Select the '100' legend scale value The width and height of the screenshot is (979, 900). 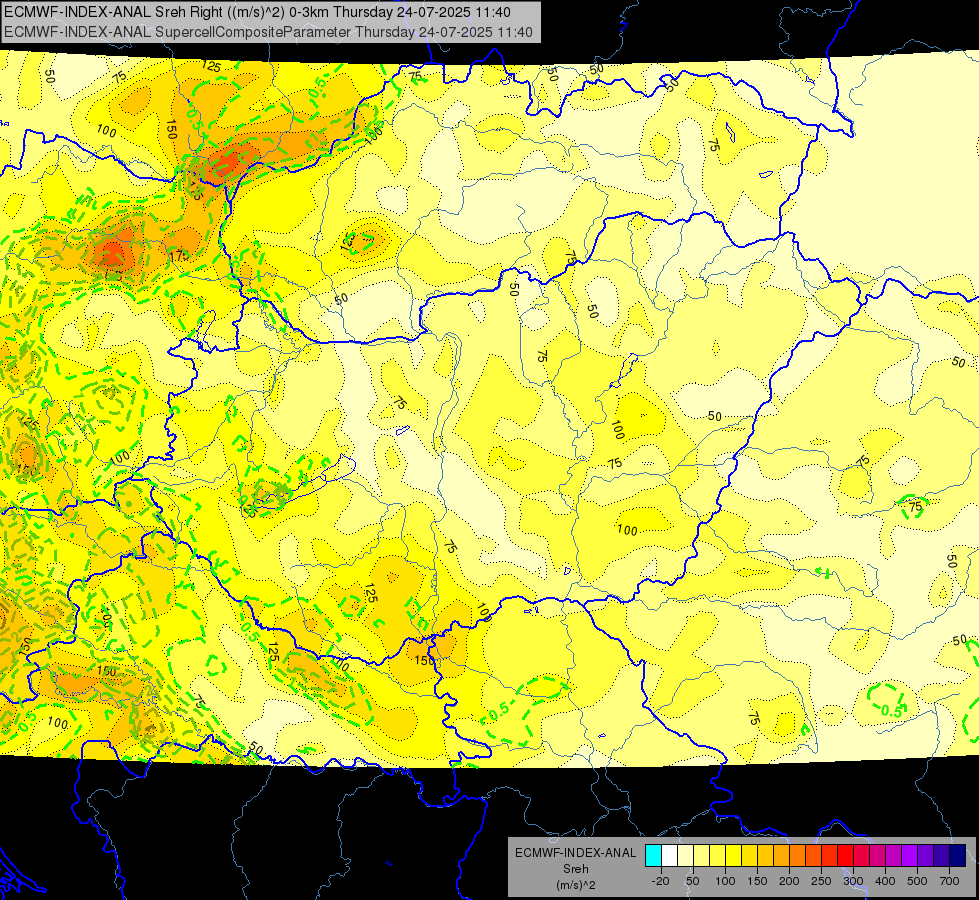pyautogui.click(x=726, y=881)
